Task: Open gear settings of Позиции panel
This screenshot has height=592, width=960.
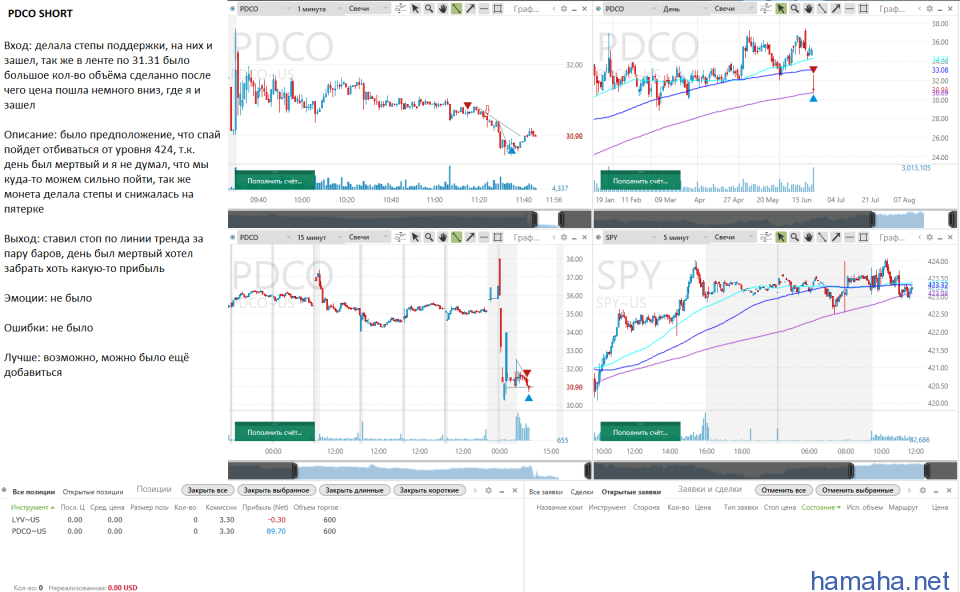Action: pyautogui.click(x=488, y=490)
